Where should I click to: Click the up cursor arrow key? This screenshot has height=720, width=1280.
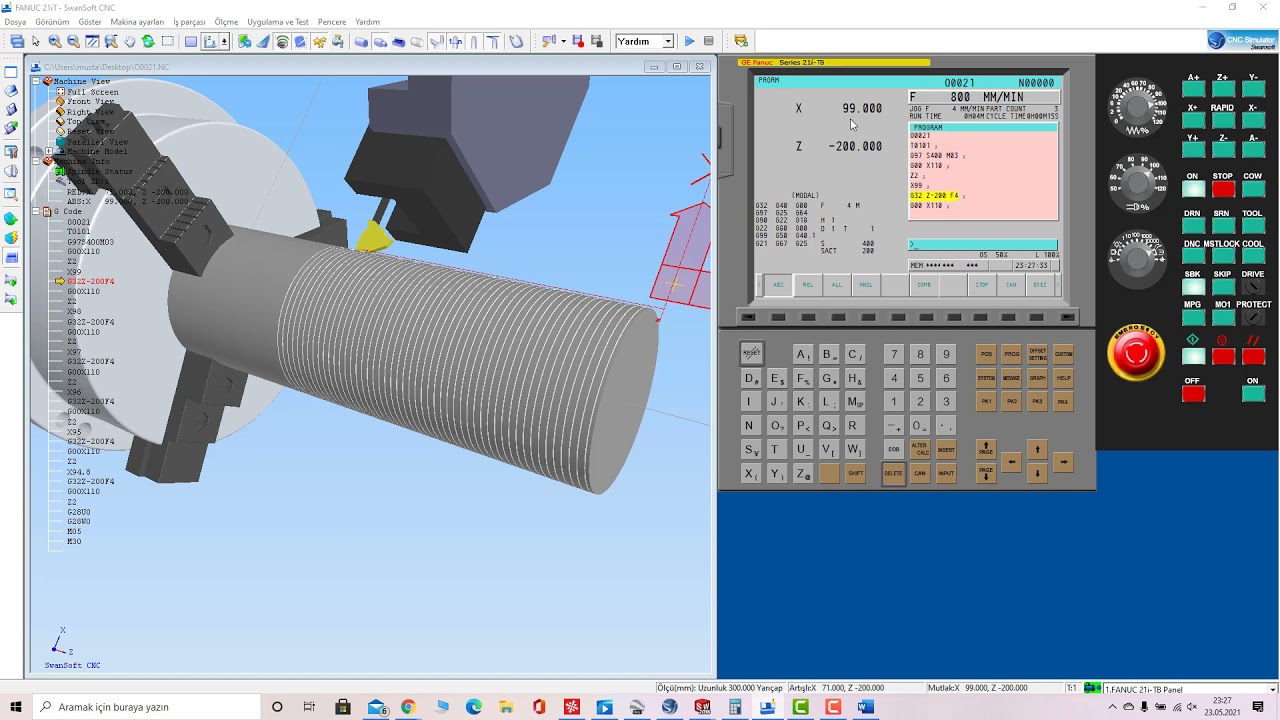coord(1038,450)
